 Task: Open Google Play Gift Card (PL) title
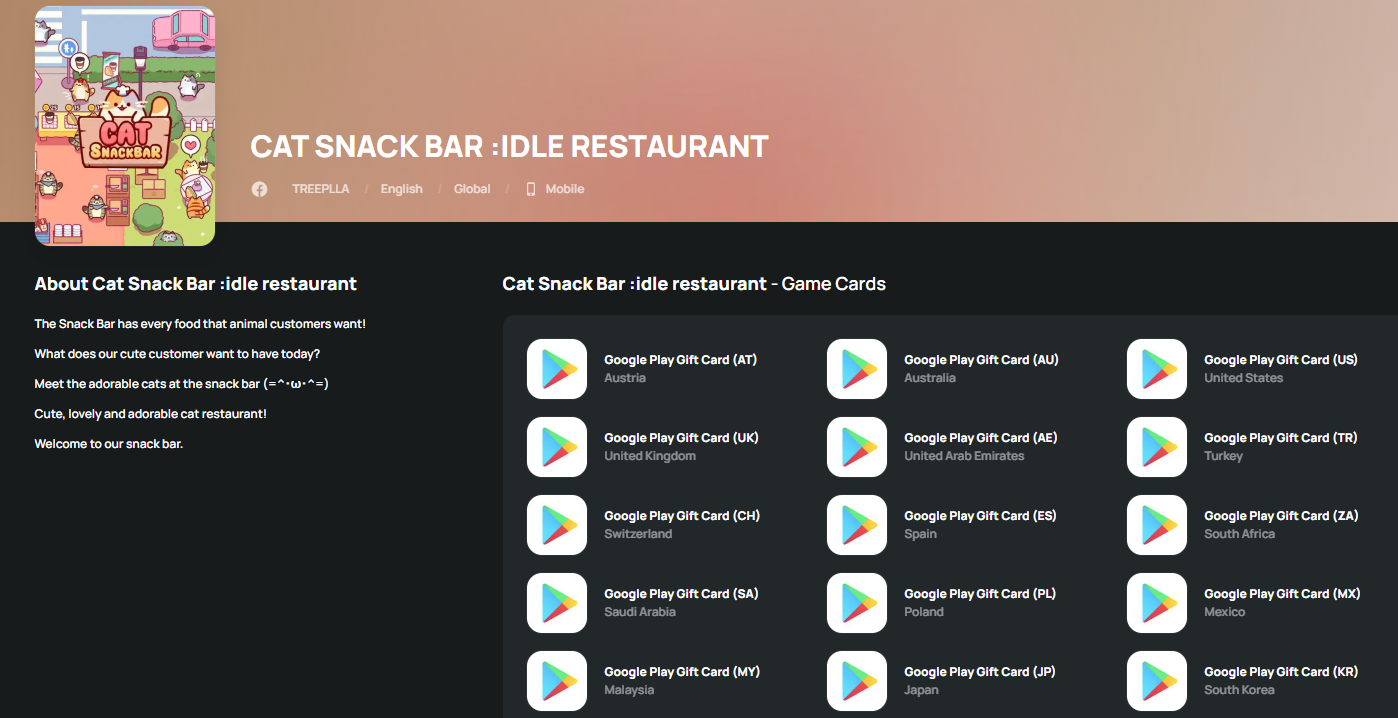[x=980, y=594]
